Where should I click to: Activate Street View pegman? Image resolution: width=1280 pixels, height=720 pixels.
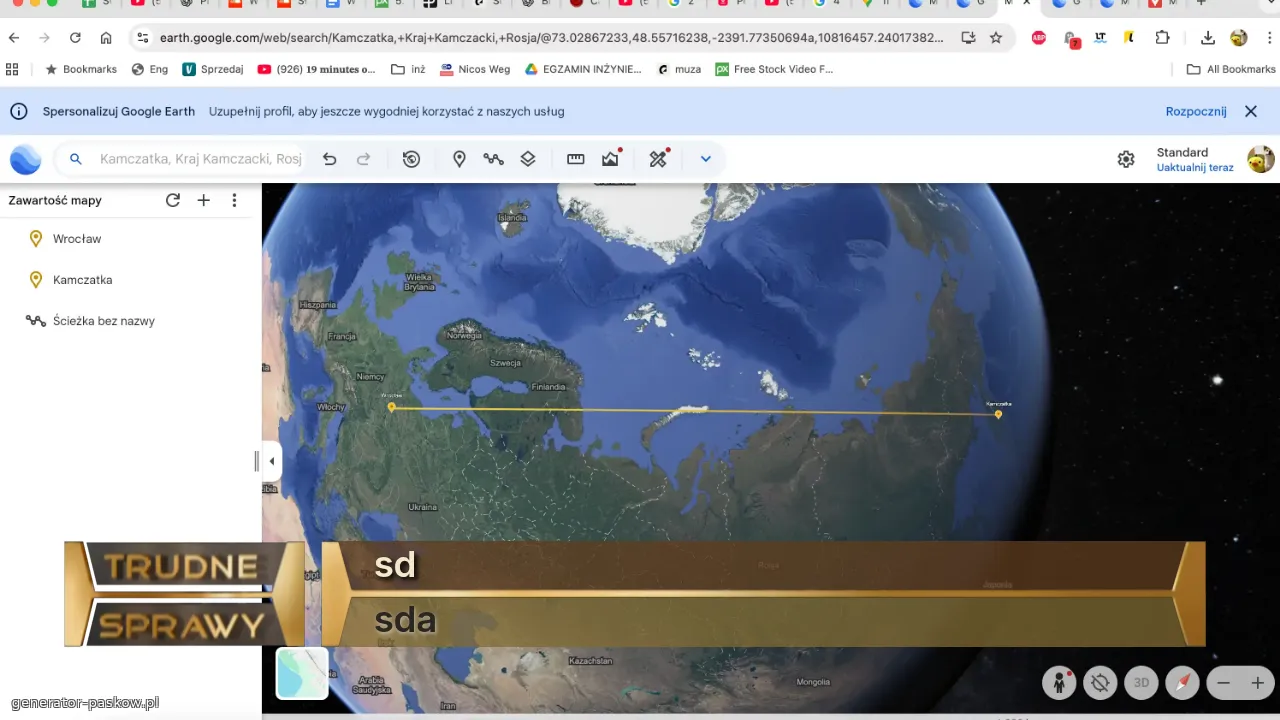(x=1059, y=683)
